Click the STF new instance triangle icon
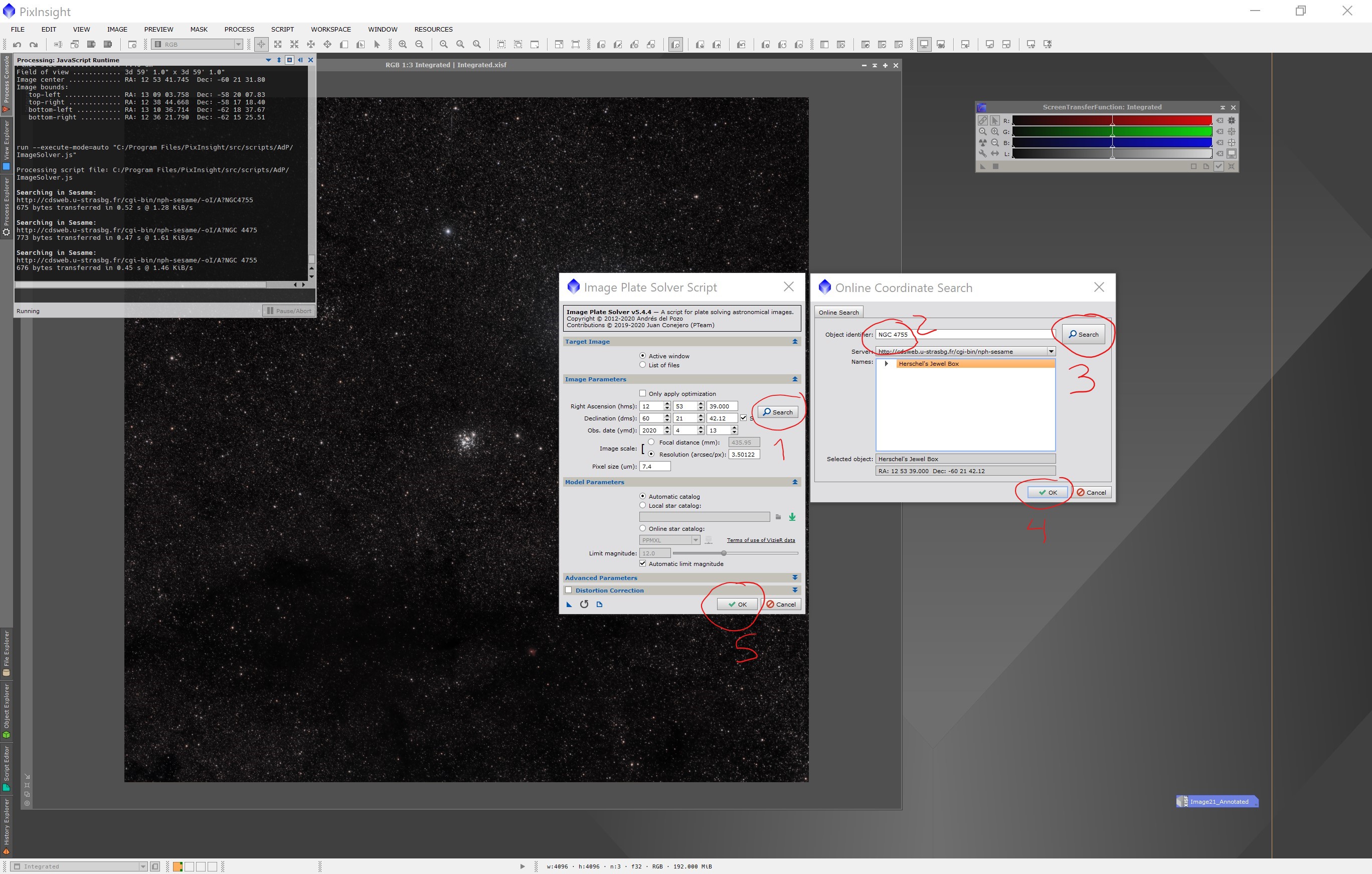This screenshot has width=1372, height=874. tap(983, 167)
